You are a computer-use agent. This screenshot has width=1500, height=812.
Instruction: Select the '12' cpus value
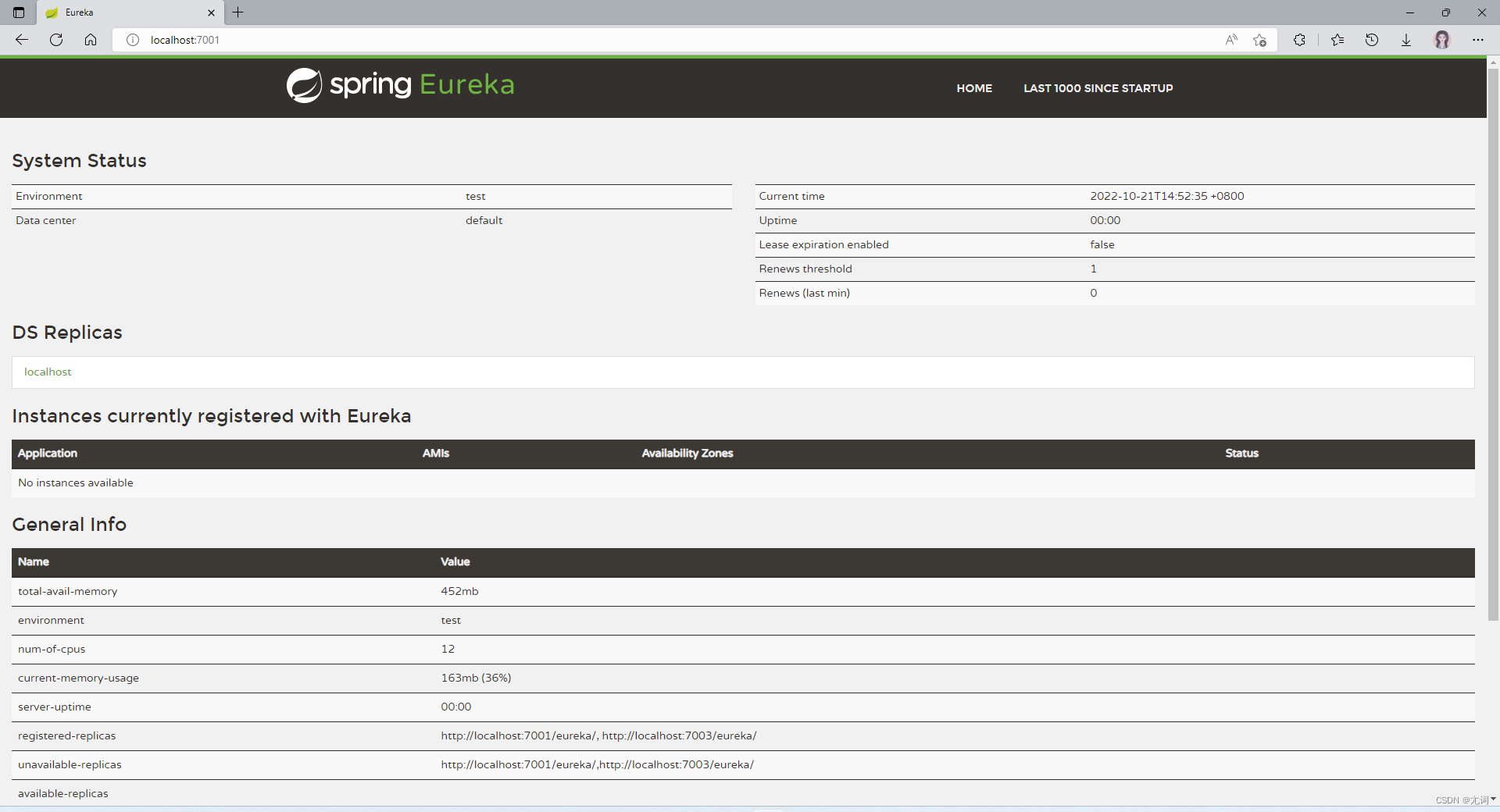[448, 649]
